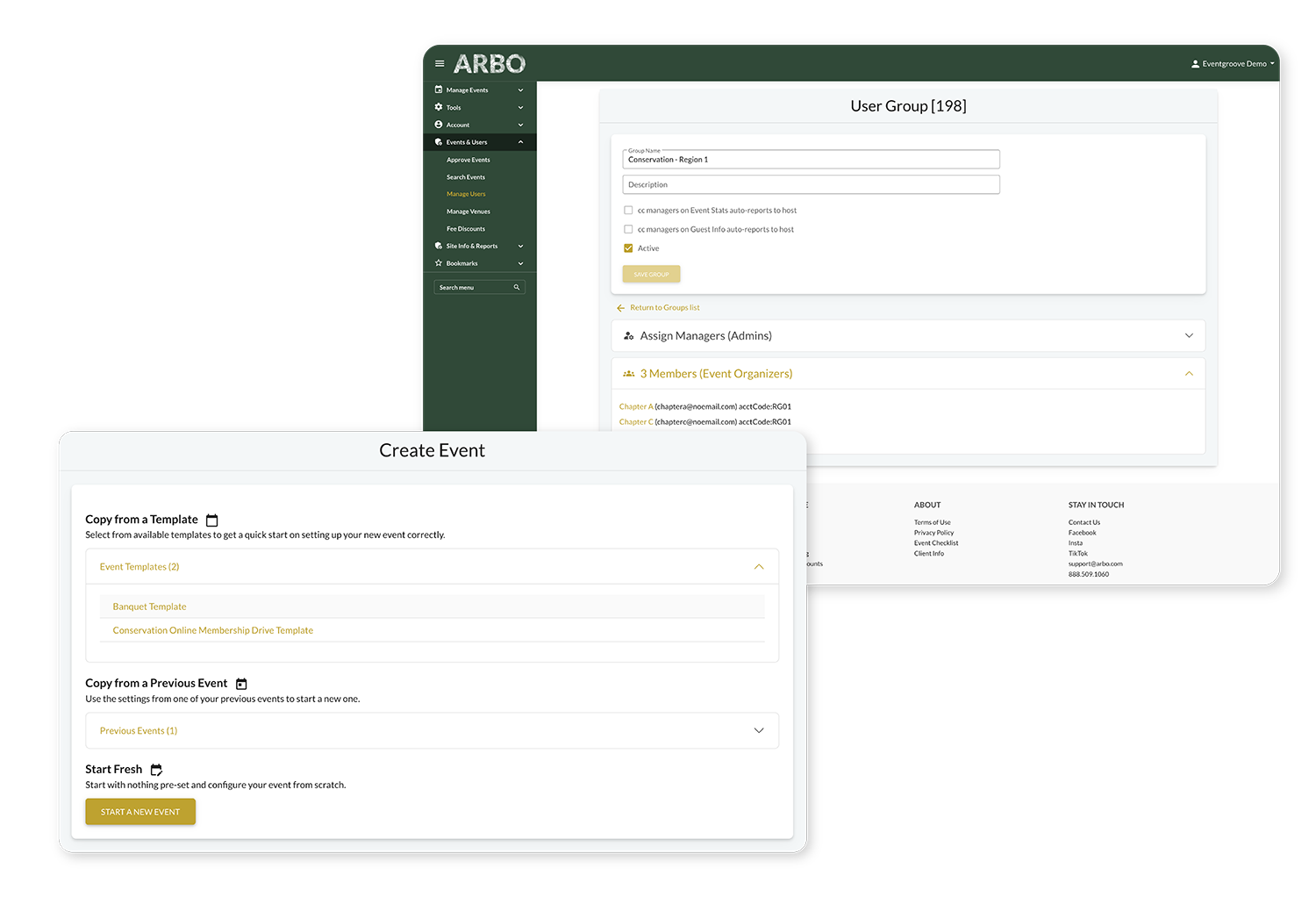Click the calendar icon next to Copy from a Template

click(211, 520)
